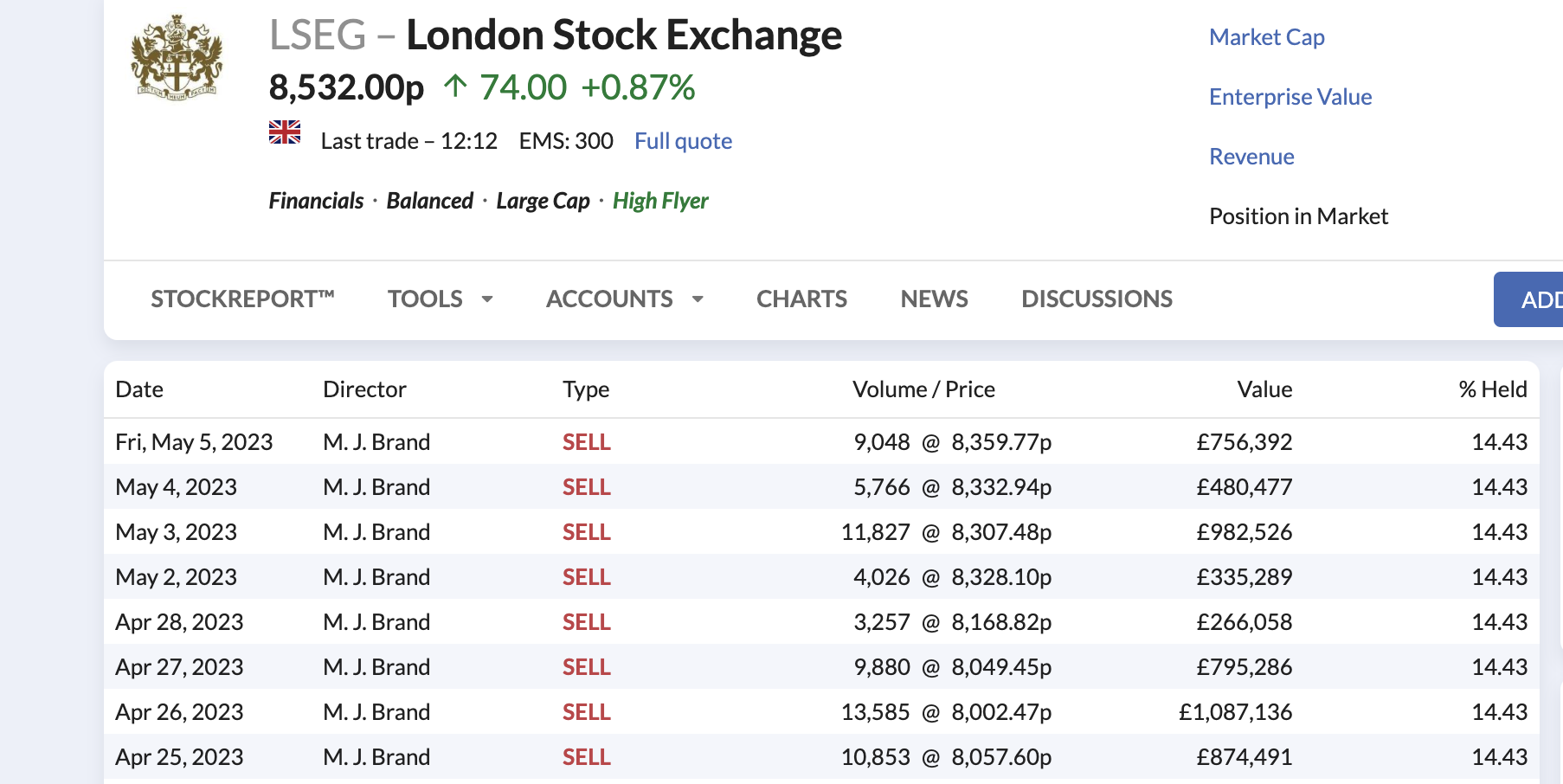Click the Last trade - 12:12 text

click(408, 141)
